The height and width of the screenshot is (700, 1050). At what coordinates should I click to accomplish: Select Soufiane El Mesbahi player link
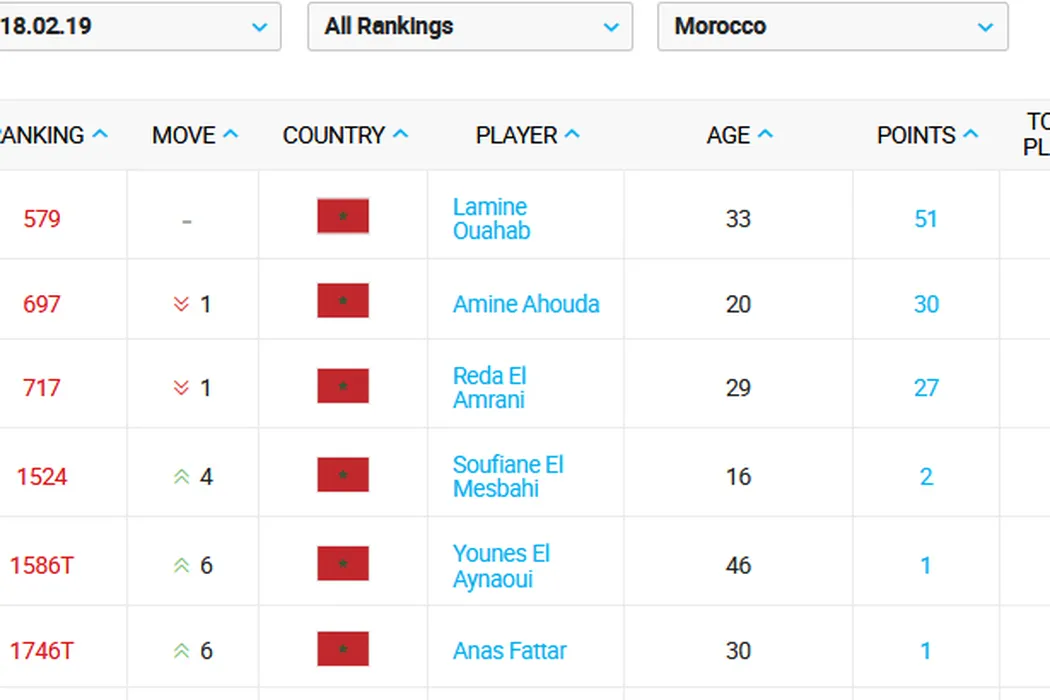(x=508, y=477)
